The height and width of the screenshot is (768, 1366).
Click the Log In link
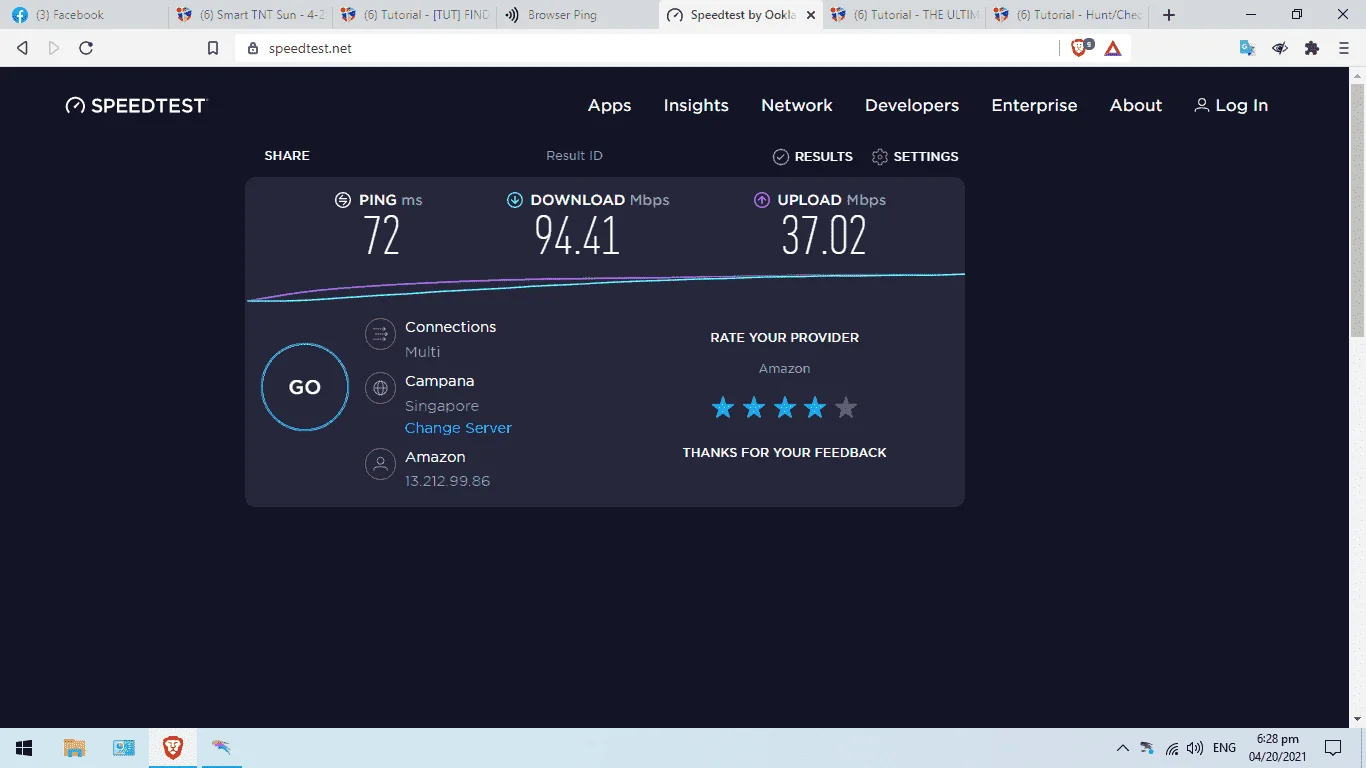[x=1231, y=105]
